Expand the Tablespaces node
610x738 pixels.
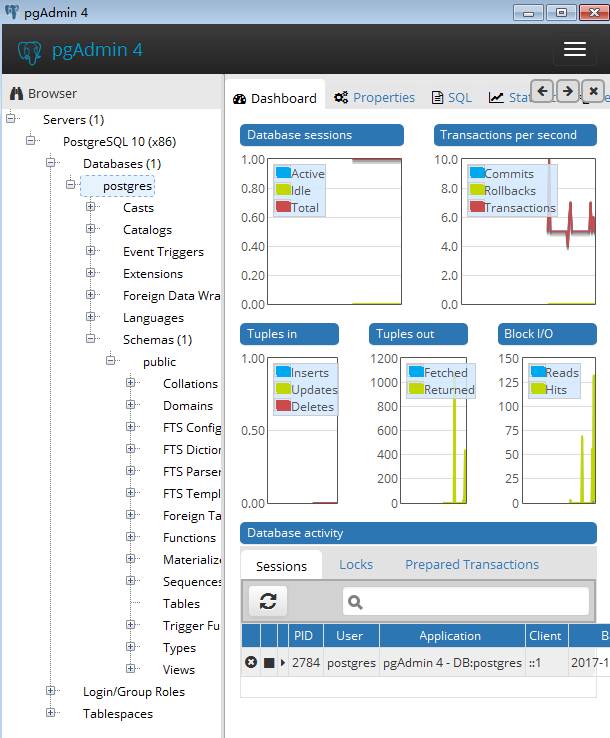[x=51, y=712]
